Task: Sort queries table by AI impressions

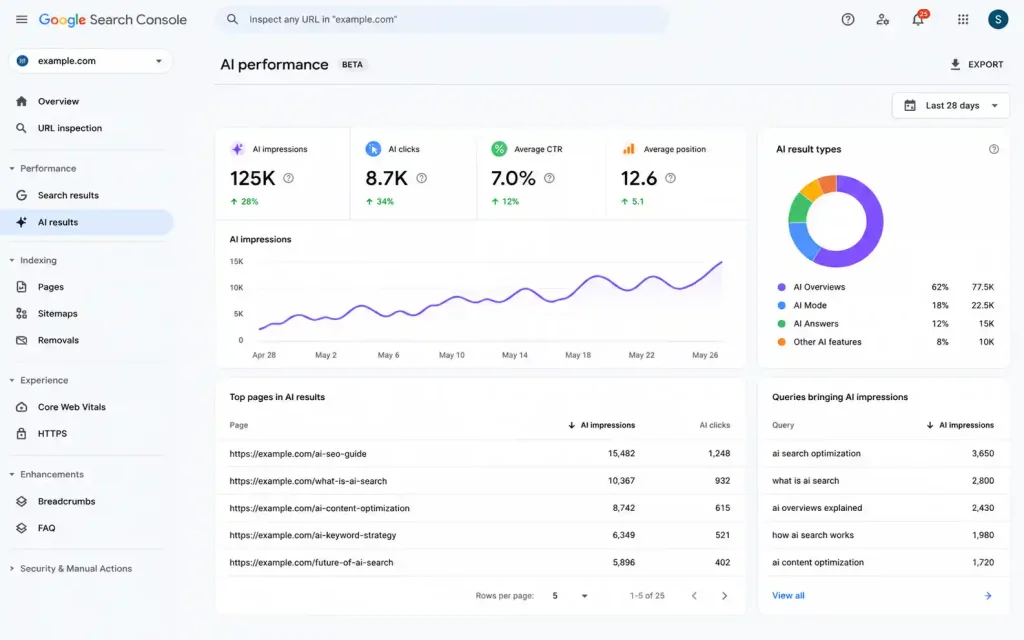Action: coord(959,425)
